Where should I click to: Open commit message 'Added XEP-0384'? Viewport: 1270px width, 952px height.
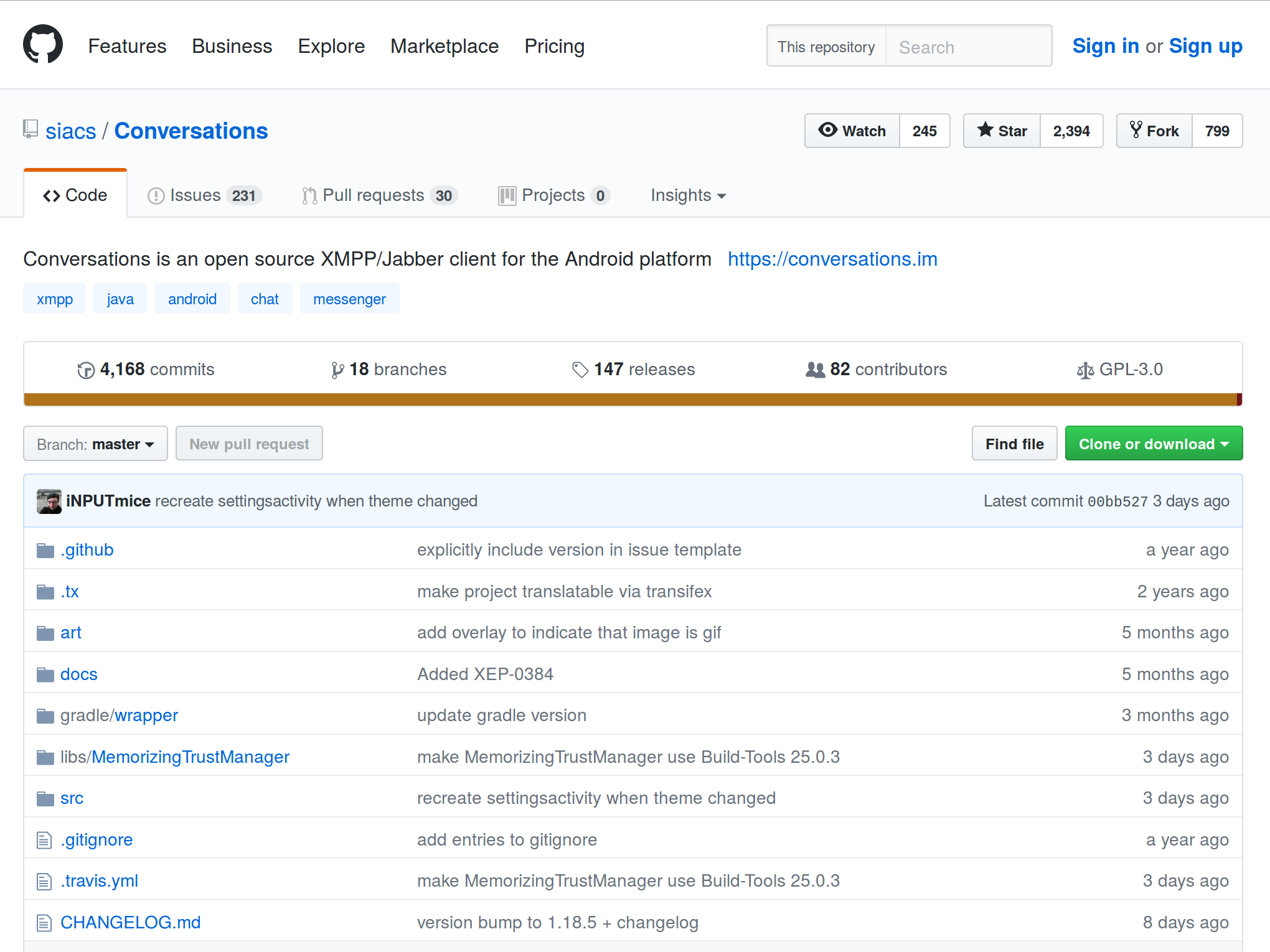click(485, 674)
